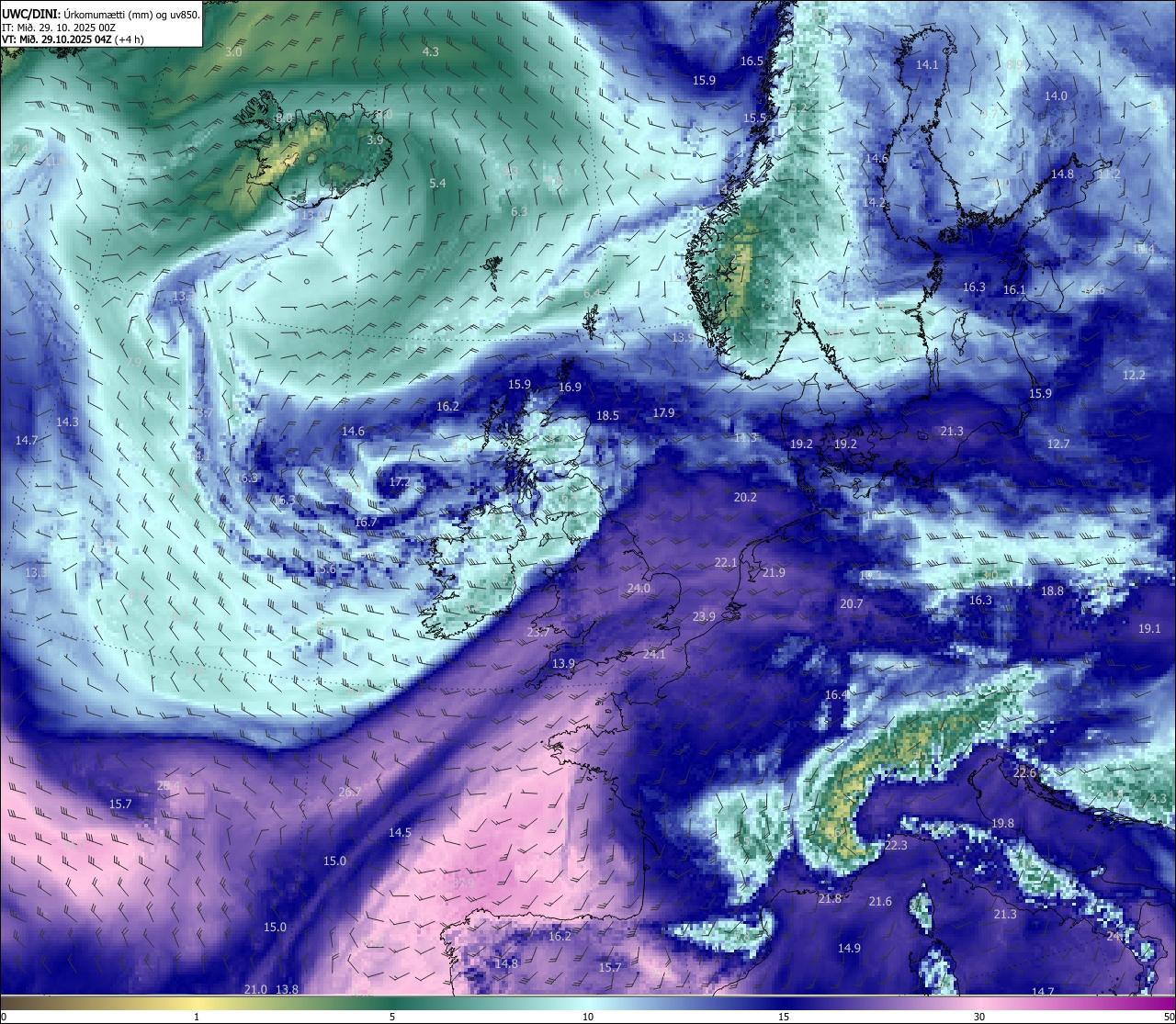Select the '21.0' value at bottom
This screenshot has width=1176, height=1024.
click(255, 989)
